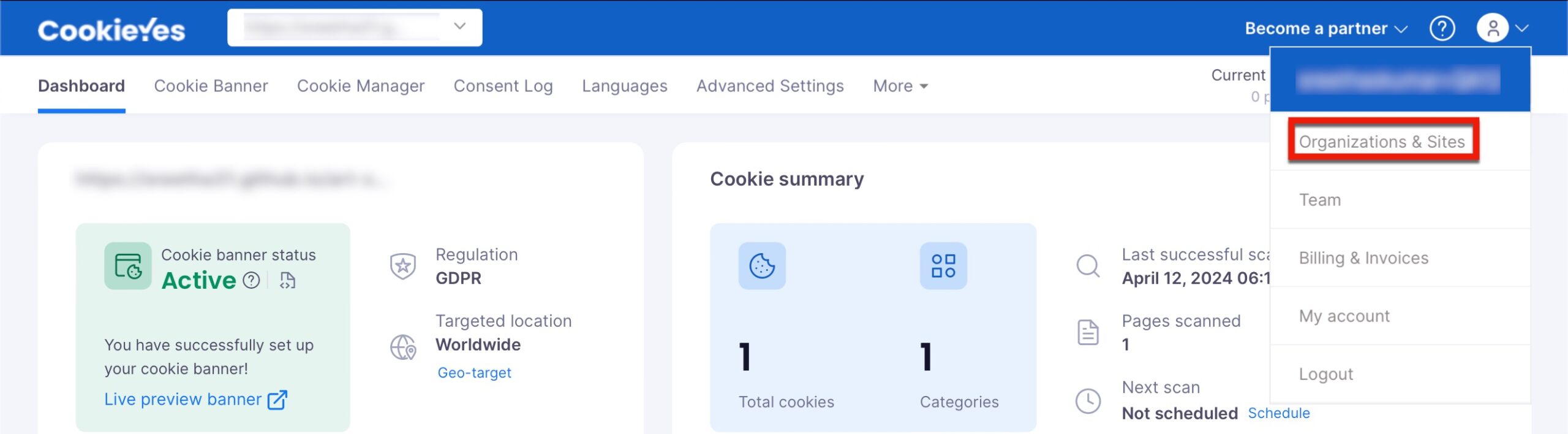
Task: Switch to the Consent Log tab
Action: pyautogui.click(x=503, y=86)
